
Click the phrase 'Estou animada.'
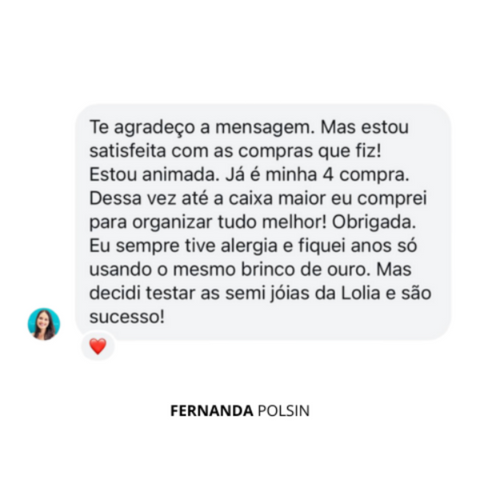(x=154, y=175)
